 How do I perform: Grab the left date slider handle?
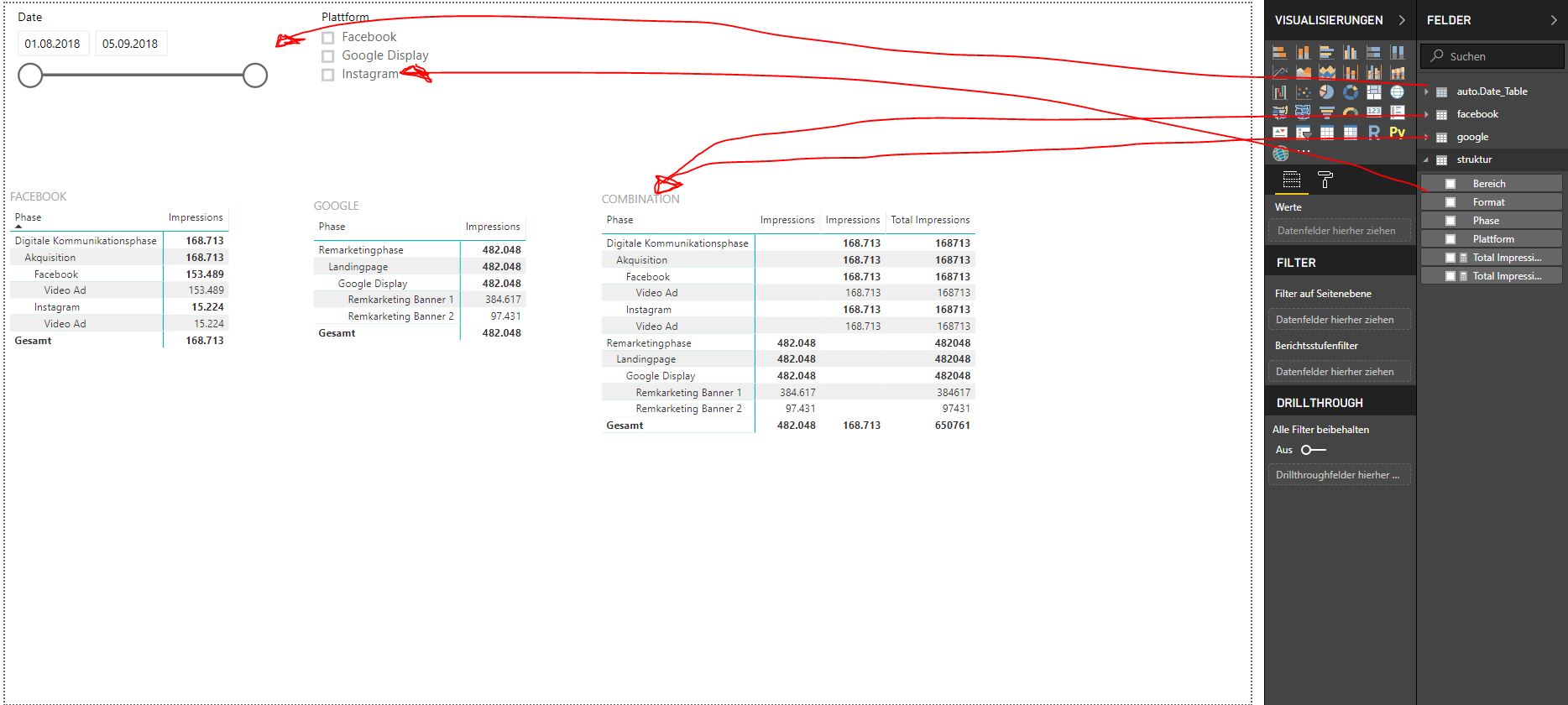30,76
